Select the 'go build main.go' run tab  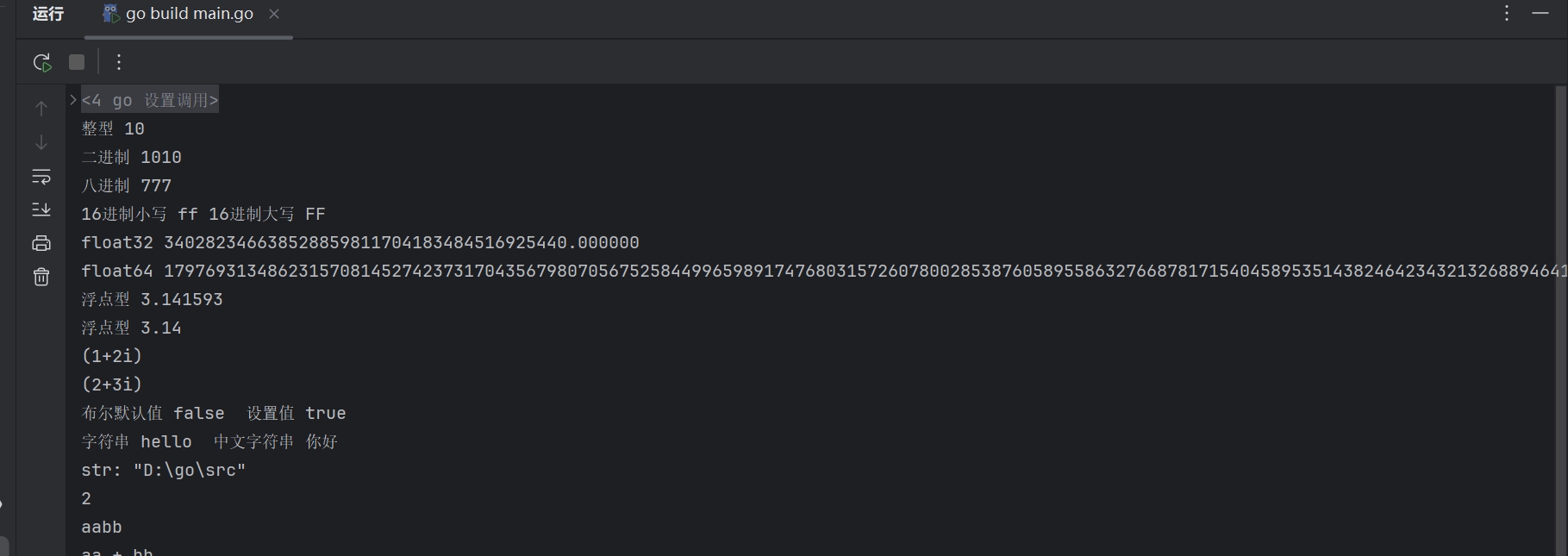point(190,14)
